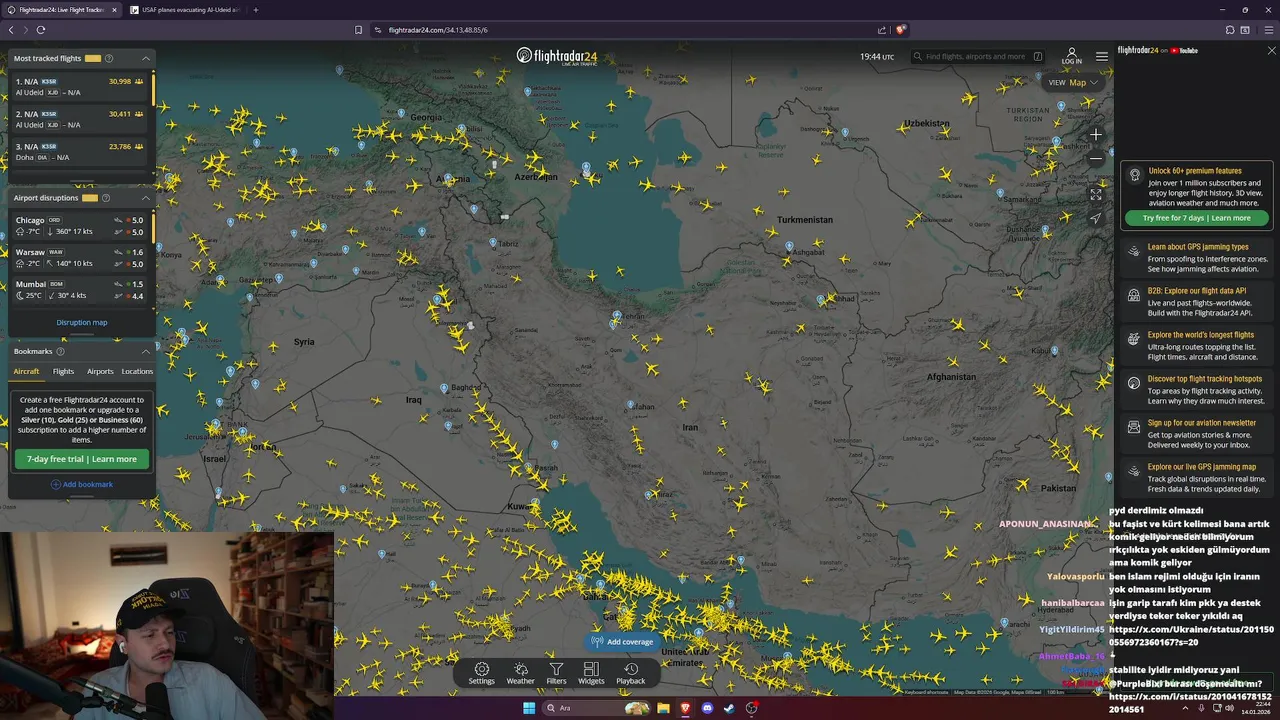
Task: Select Chicago ORD airport disruption row
Action: pos(80,226)
